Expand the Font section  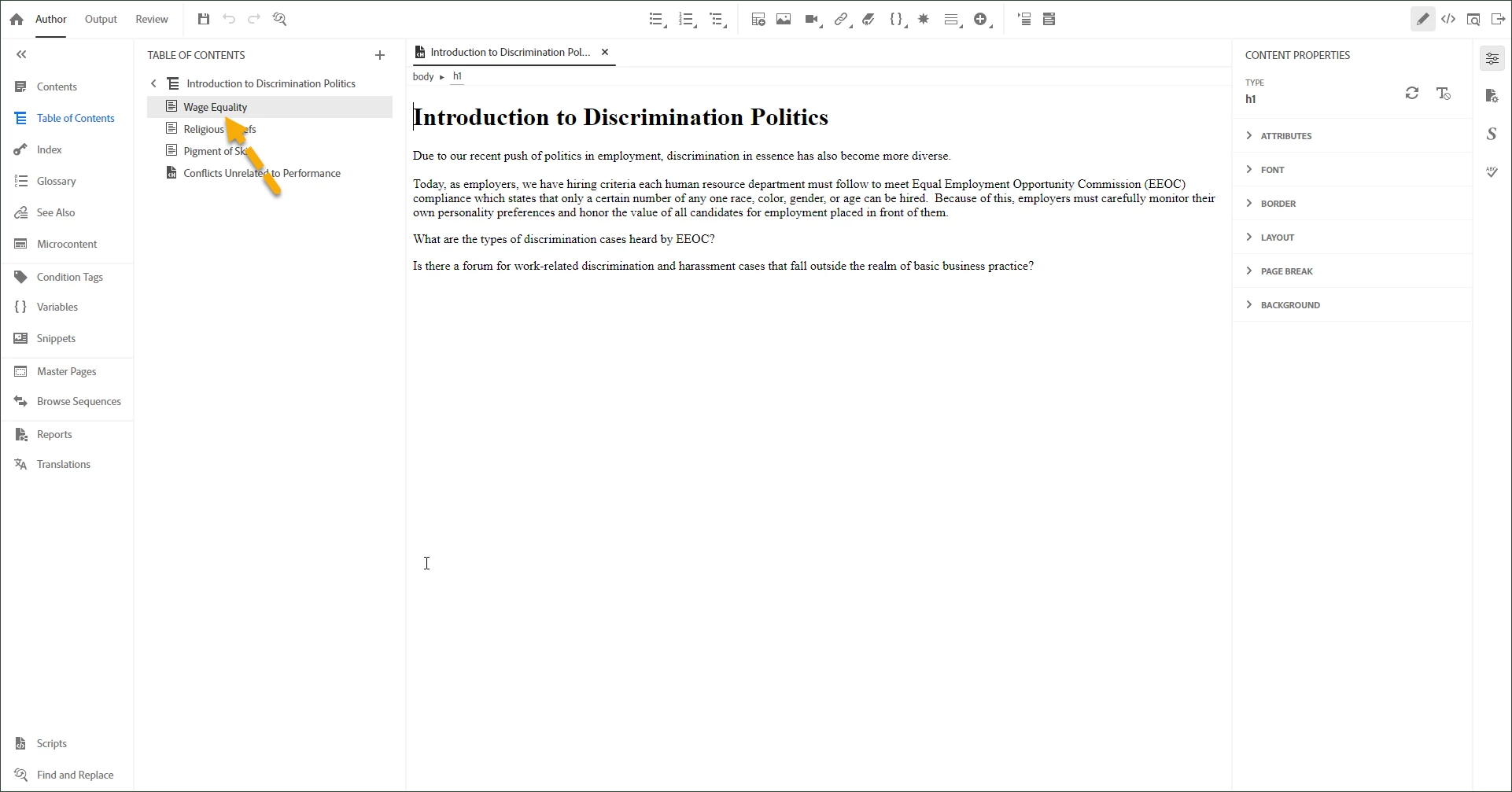click(x=1352, y=170)
